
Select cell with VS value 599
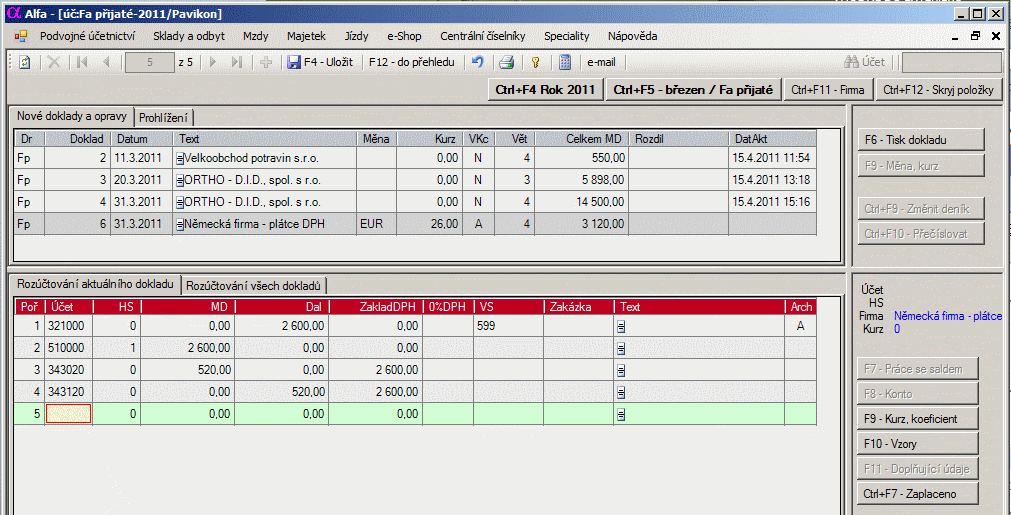(x=508, y=327)
